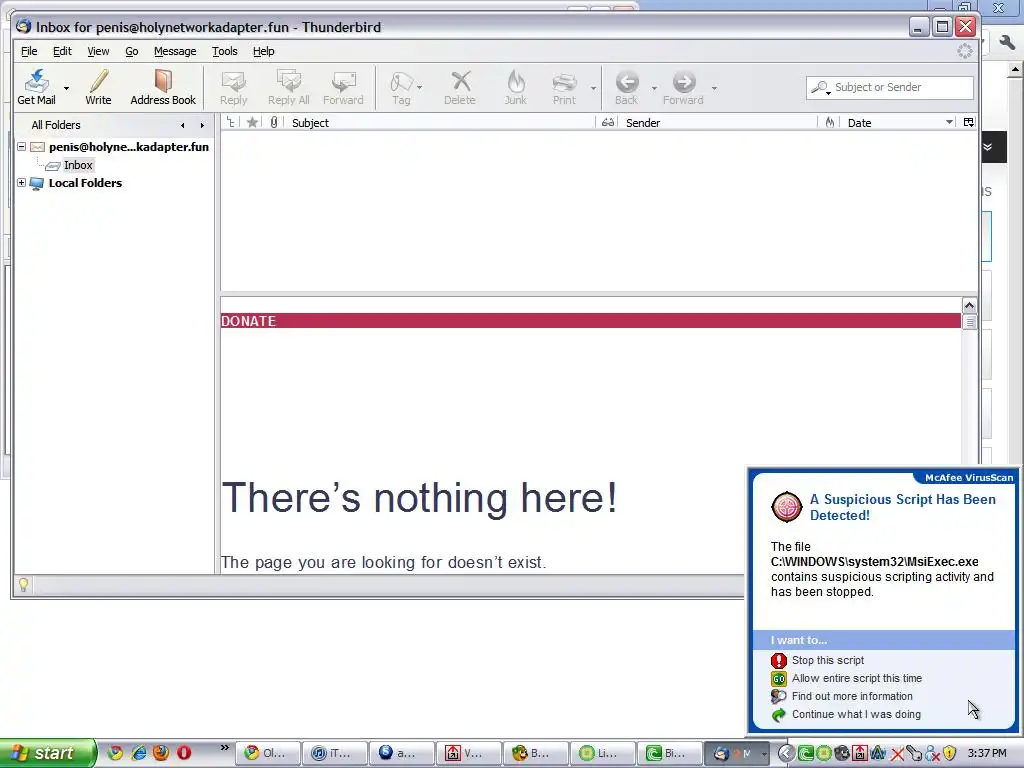Open the Get Mail dropdown arrow
The height and width of the screenshot is (768, 1024).
point(66,88)
